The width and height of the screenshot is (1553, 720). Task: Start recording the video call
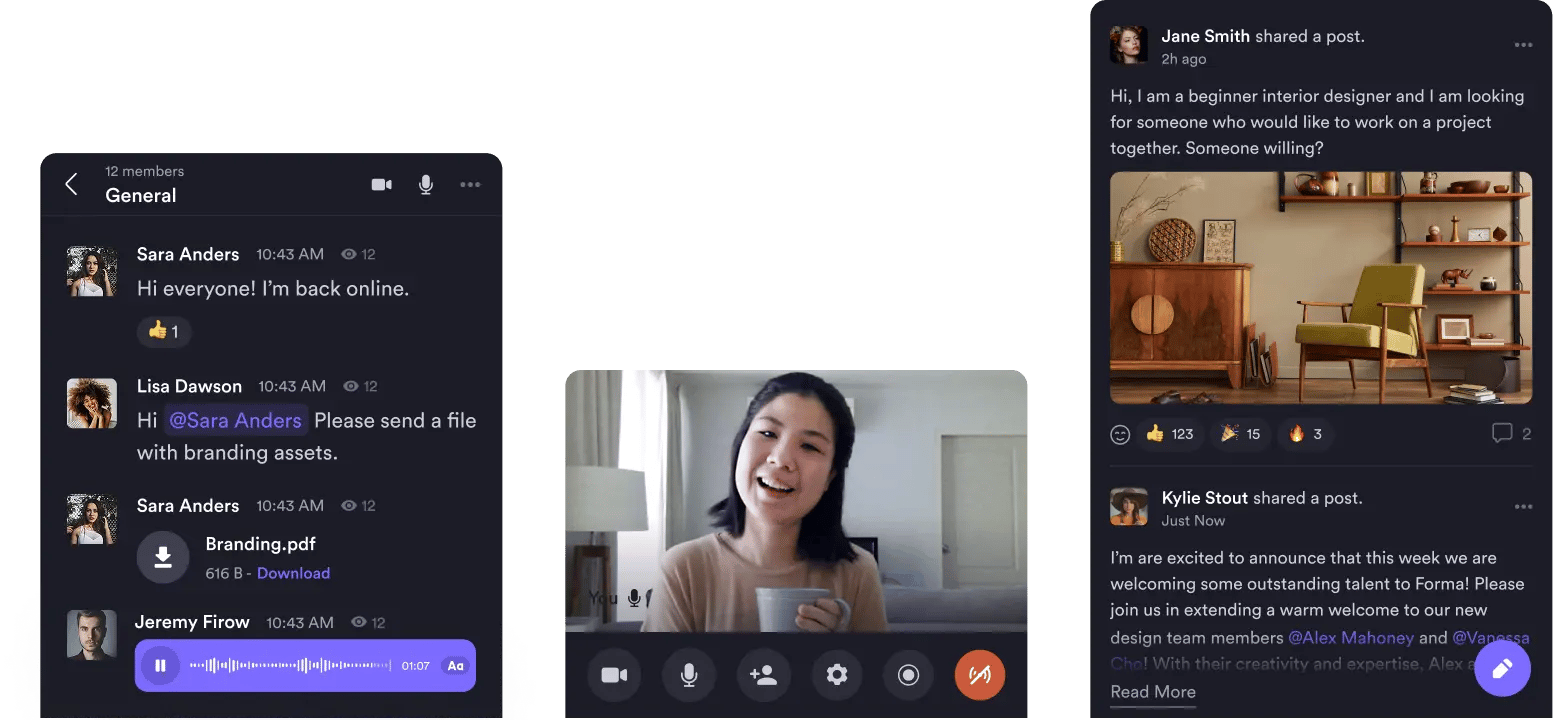tap(908, 675)
